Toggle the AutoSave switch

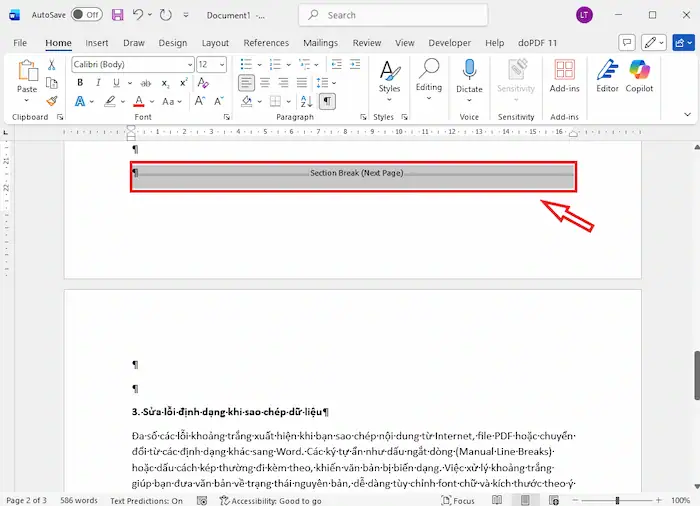[x=87, y=15]
